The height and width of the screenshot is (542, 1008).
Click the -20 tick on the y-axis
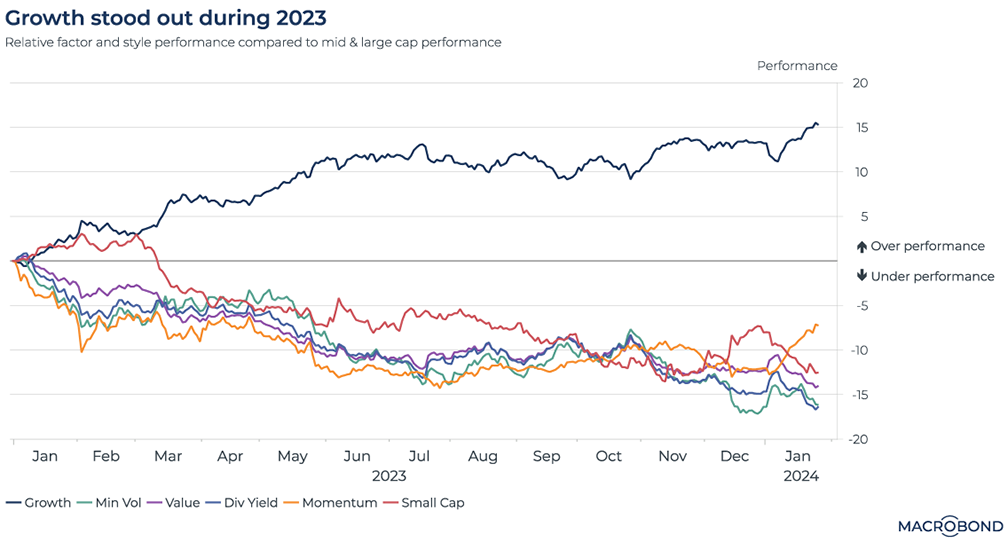click(x=859, y=439)
